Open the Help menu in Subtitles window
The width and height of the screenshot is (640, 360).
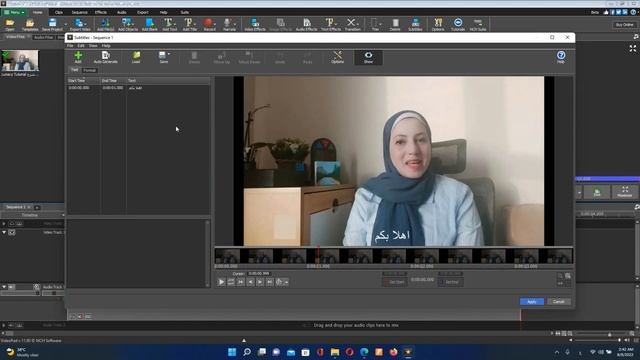(x=106, y=46)
